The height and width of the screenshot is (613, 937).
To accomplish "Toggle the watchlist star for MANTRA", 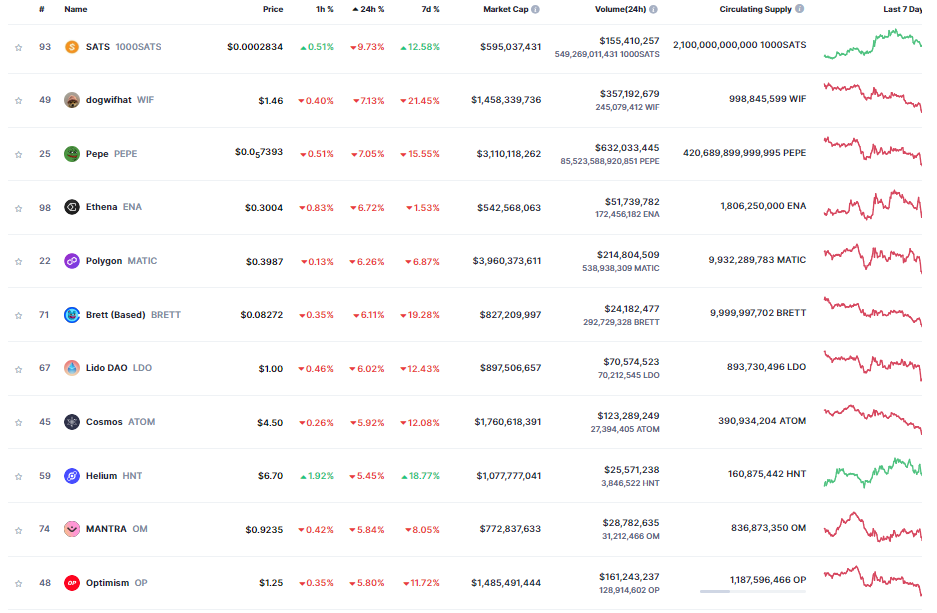I will pos(19,529).
